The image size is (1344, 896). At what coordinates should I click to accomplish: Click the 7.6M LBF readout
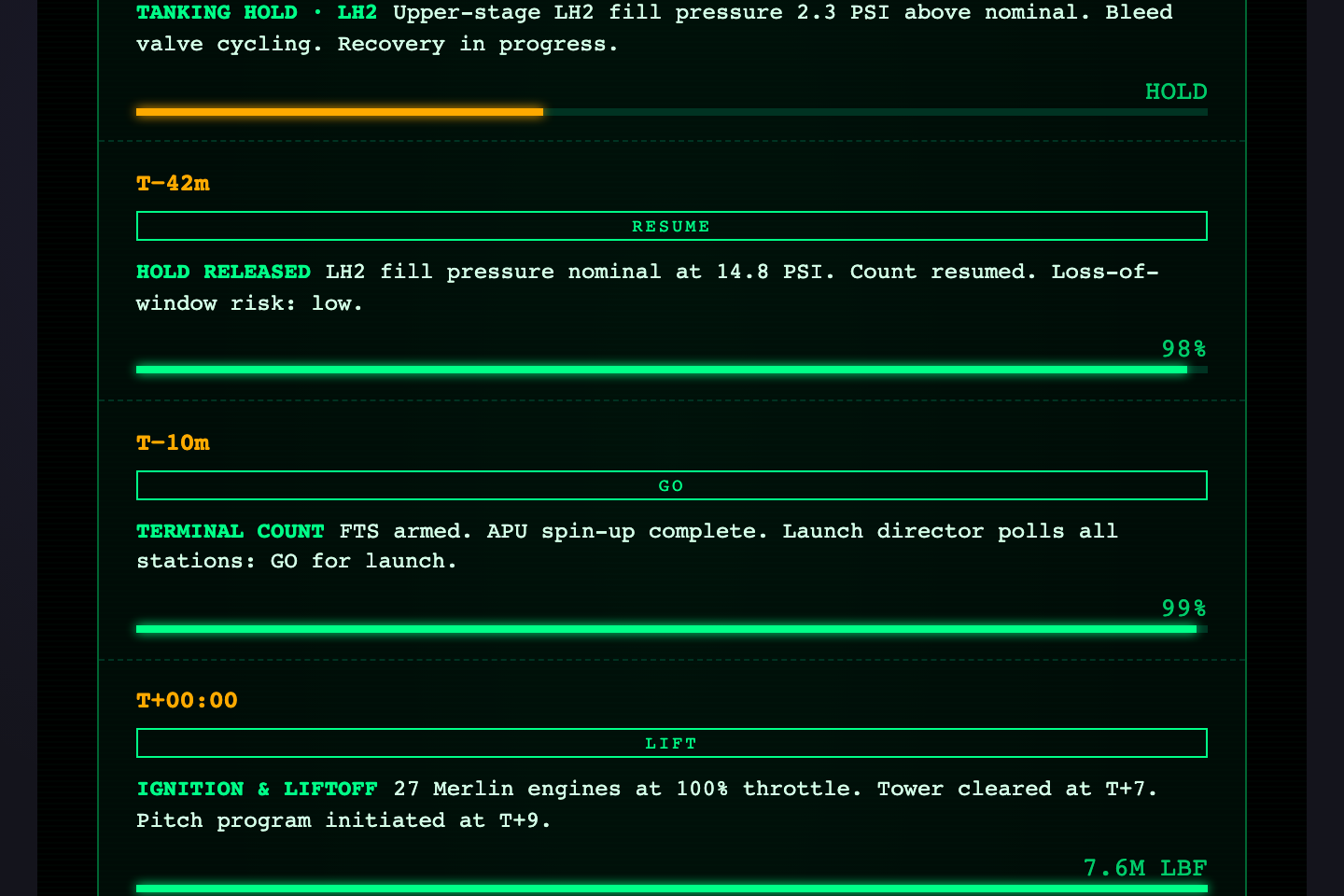tap(1145, 868)
